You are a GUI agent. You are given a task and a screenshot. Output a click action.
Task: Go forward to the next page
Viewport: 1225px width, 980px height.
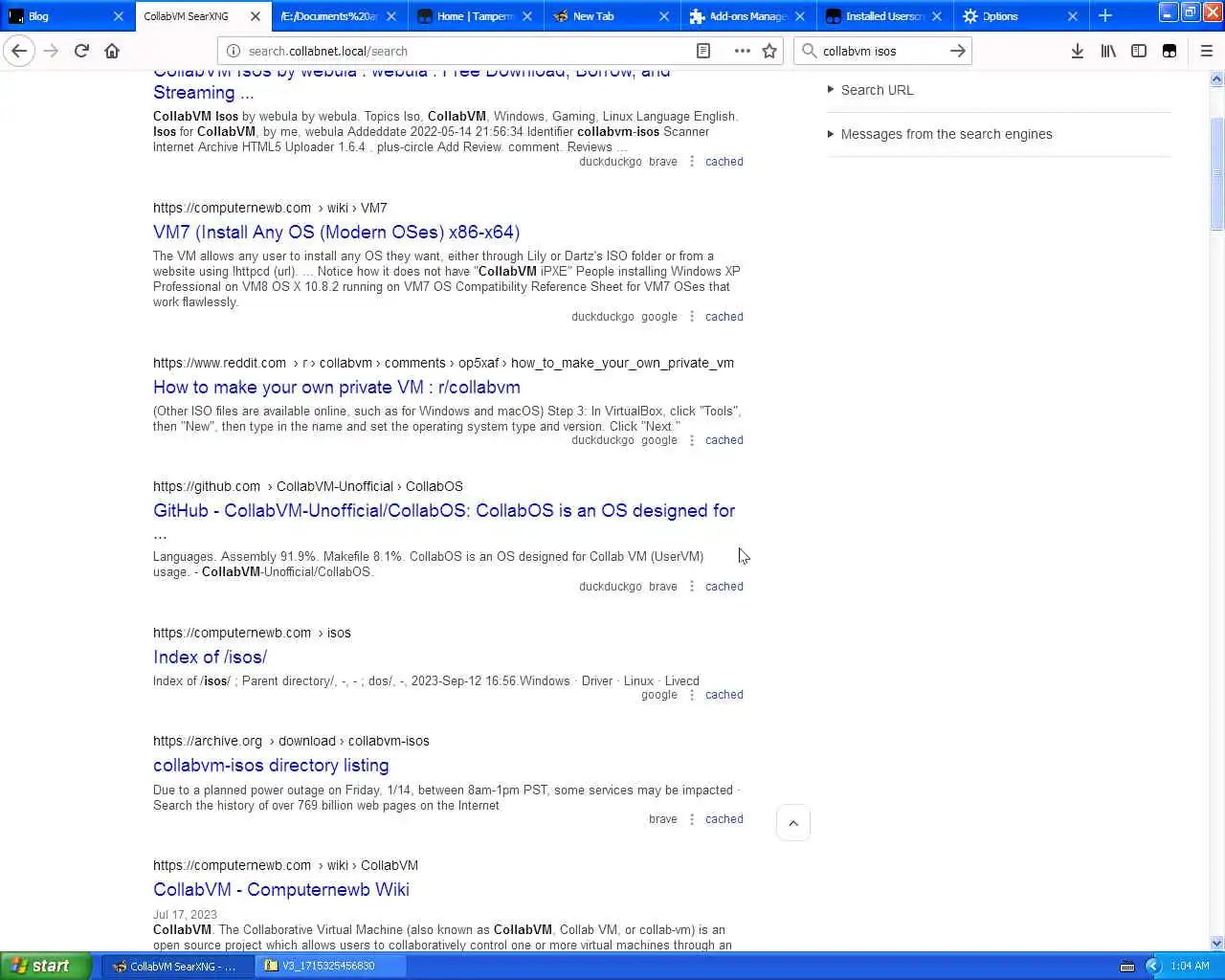[x=51, y=51]
